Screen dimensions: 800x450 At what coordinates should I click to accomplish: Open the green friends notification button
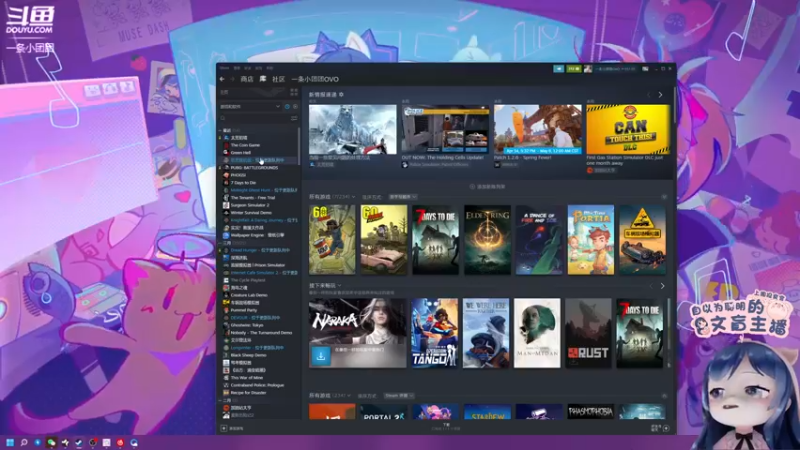pyautogui.click(x=573, y=68)
